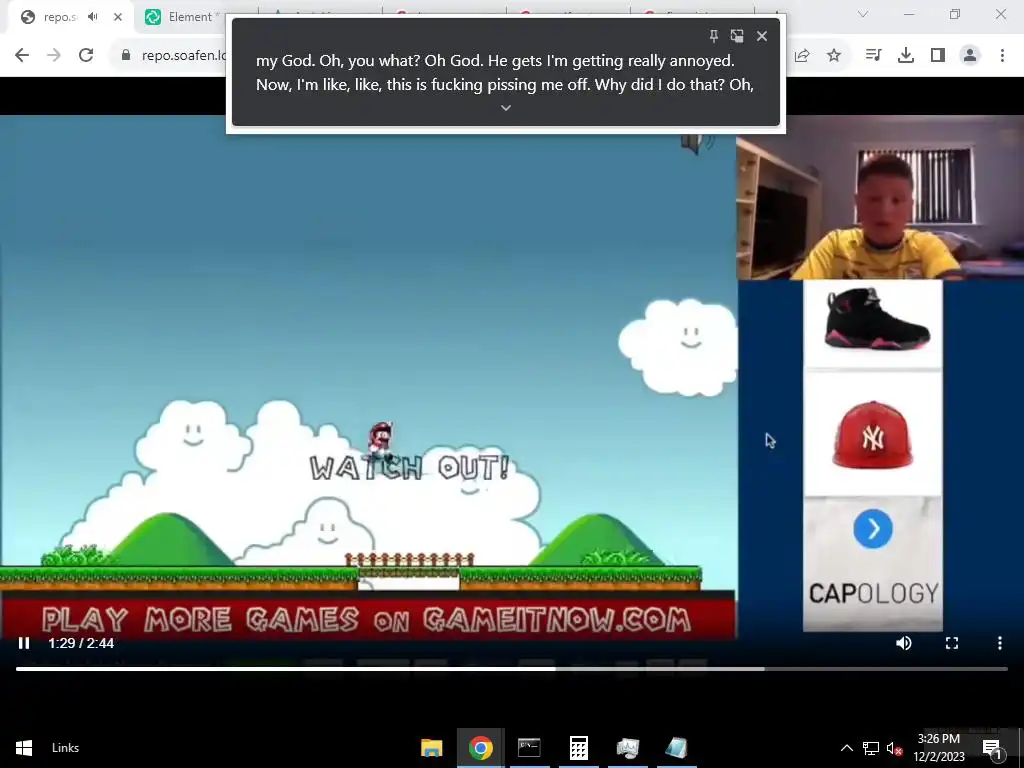Click the red NY cap ad image
The height and width of the screenshot is (768, 1024).
(872, 435)
